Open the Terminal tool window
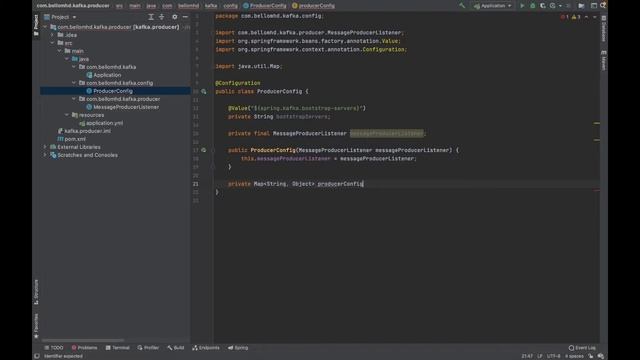Image resolution: width=640 pixels, height=360 pixels. [118, 348]
